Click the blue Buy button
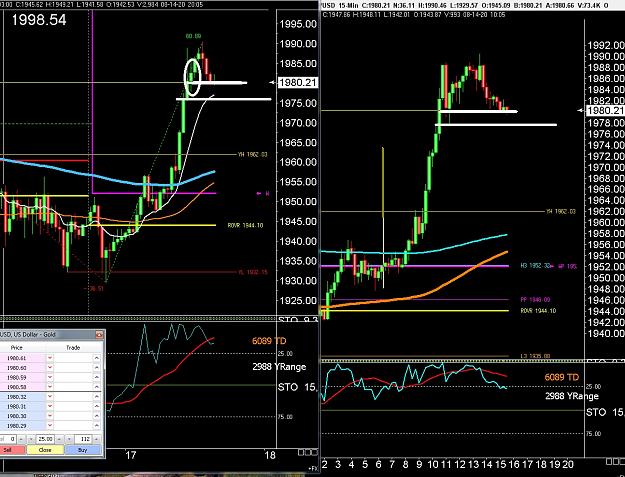 click(83, 450)
